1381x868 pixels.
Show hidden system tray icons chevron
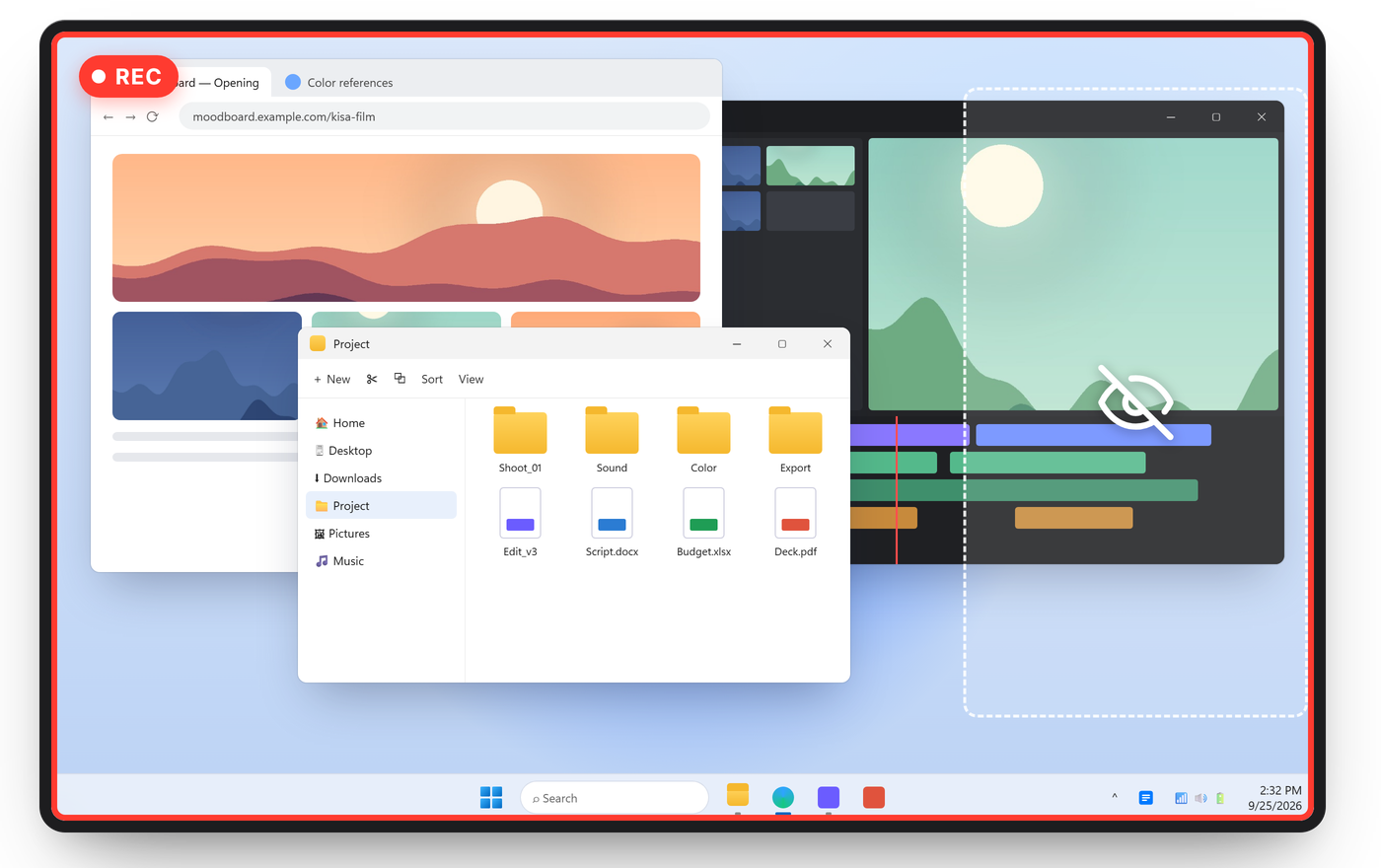[x=1115, y=797]
